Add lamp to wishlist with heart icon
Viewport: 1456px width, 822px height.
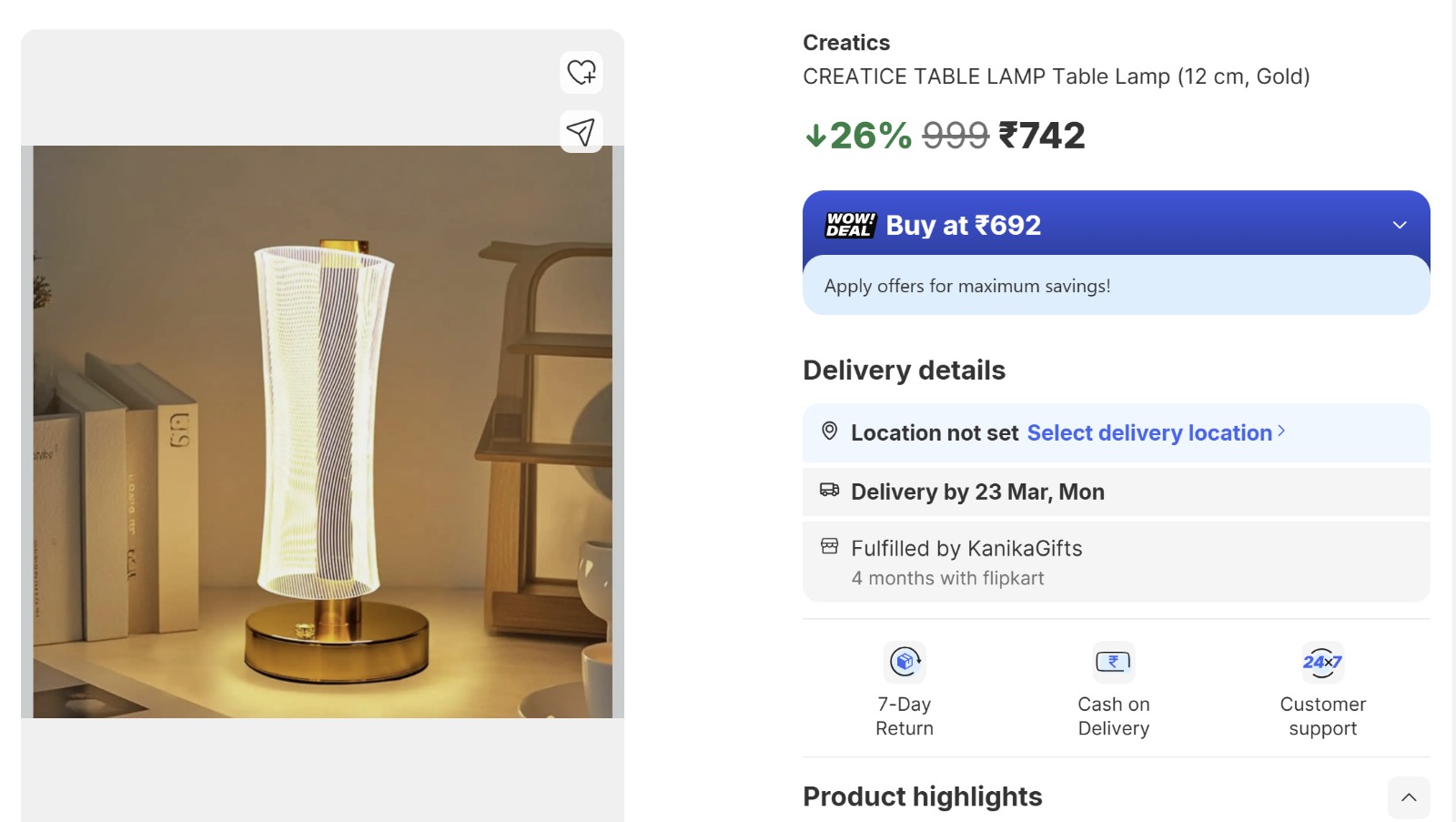(x=581, y=72)
